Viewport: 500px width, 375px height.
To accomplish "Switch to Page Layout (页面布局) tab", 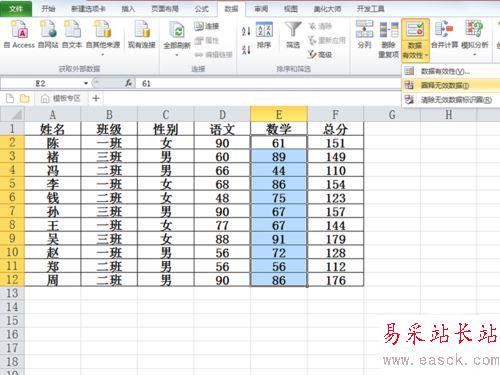I will pos(165,9).
